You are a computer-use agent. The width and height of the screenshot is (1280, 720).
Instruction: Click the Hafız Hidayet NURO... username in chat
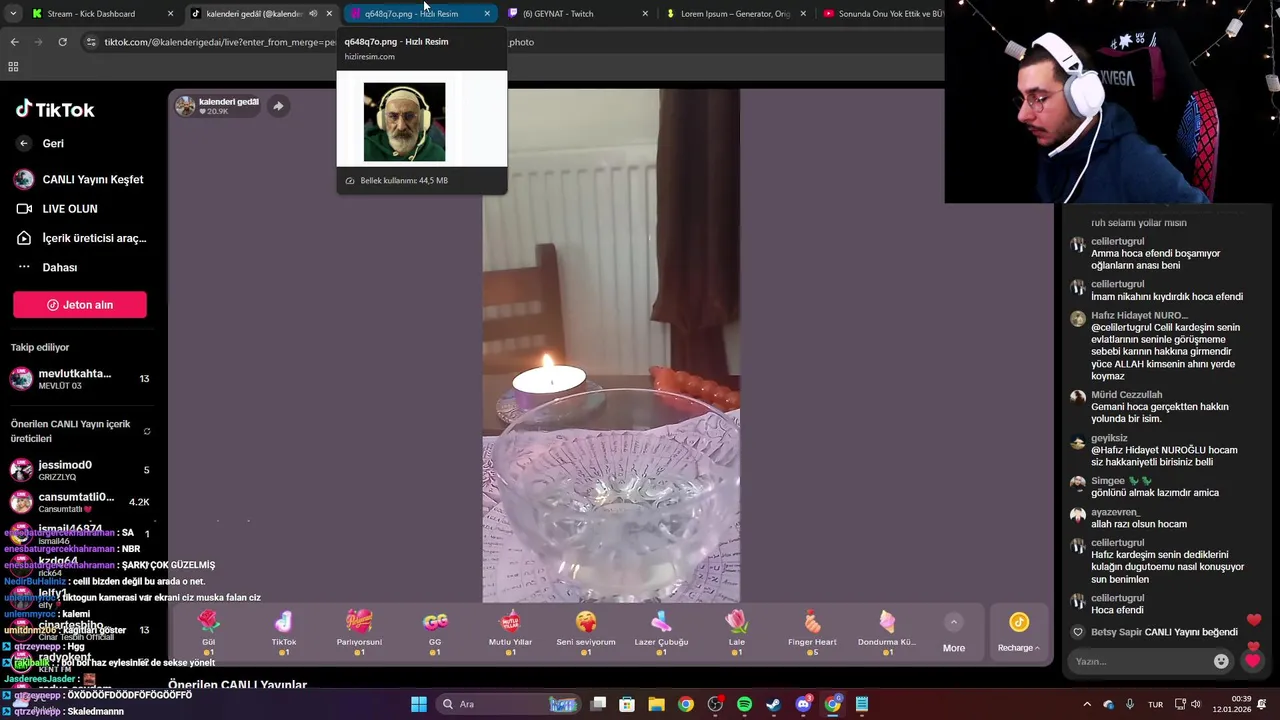(x=1139, y=315)
